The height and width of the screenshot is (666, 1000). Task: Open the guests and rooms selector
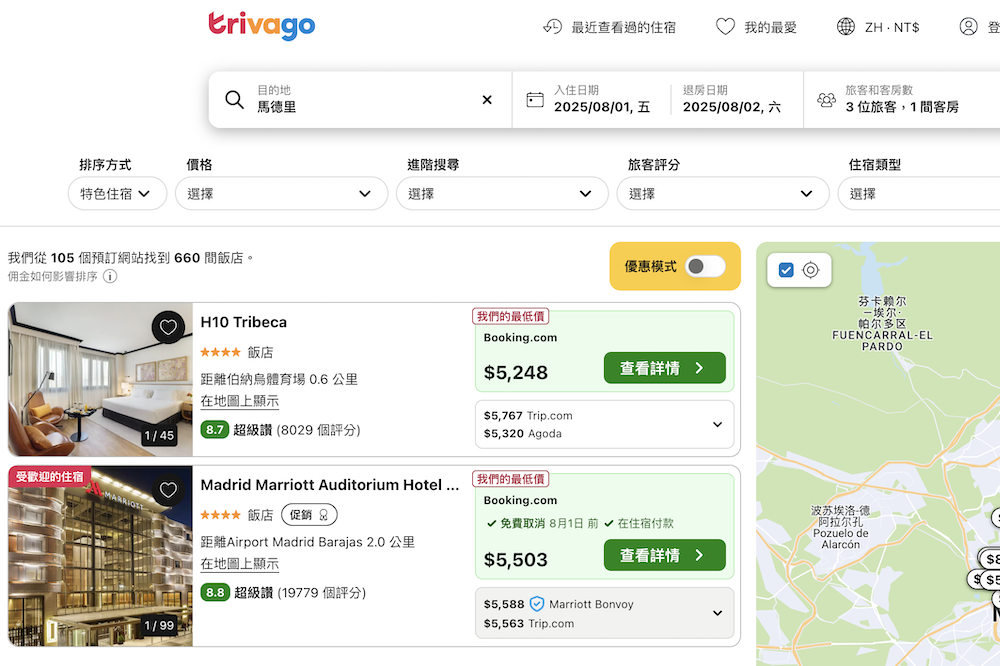pyautogui.click(x=900, y=99)
